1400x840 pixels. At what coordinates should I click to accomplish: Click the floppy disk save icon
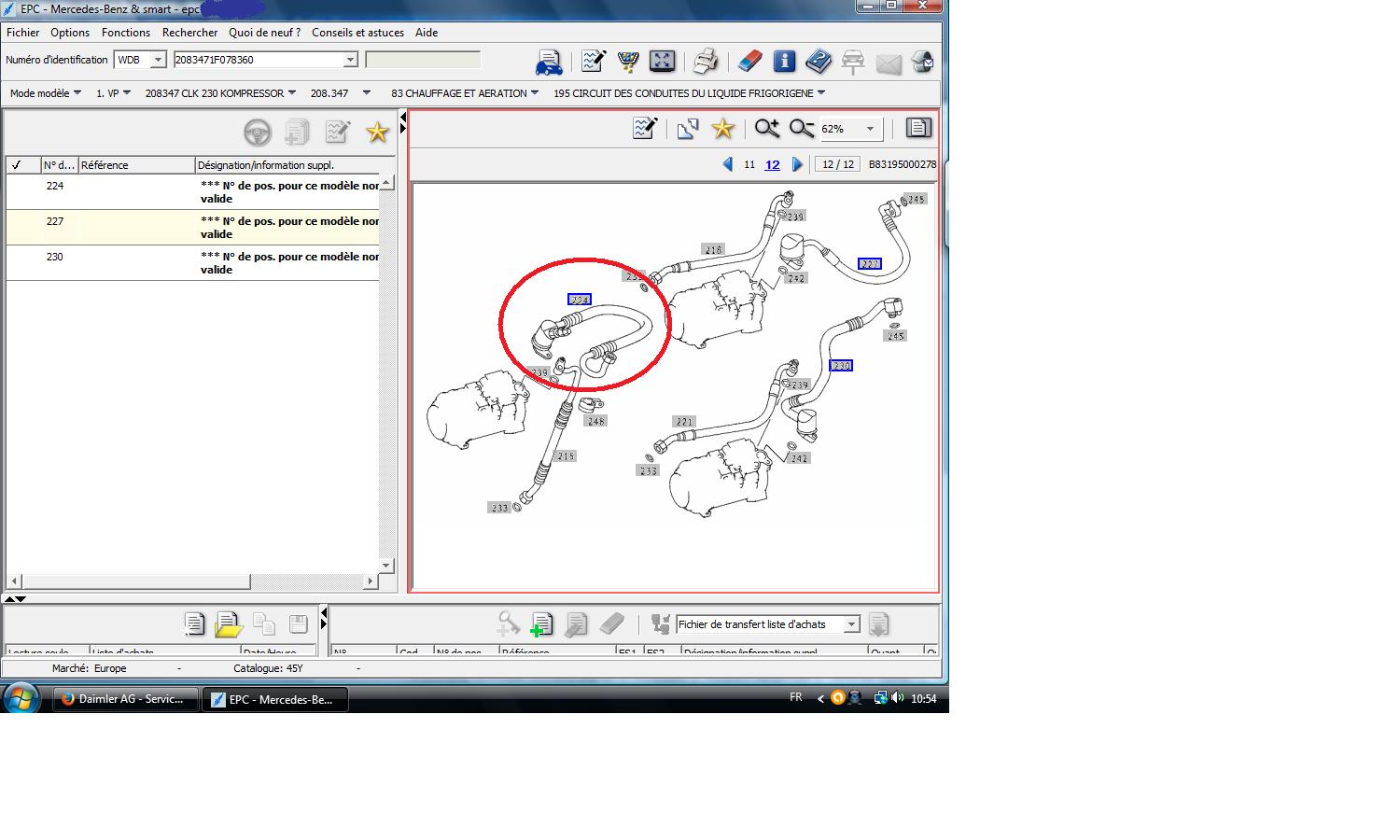pos(299,624)
